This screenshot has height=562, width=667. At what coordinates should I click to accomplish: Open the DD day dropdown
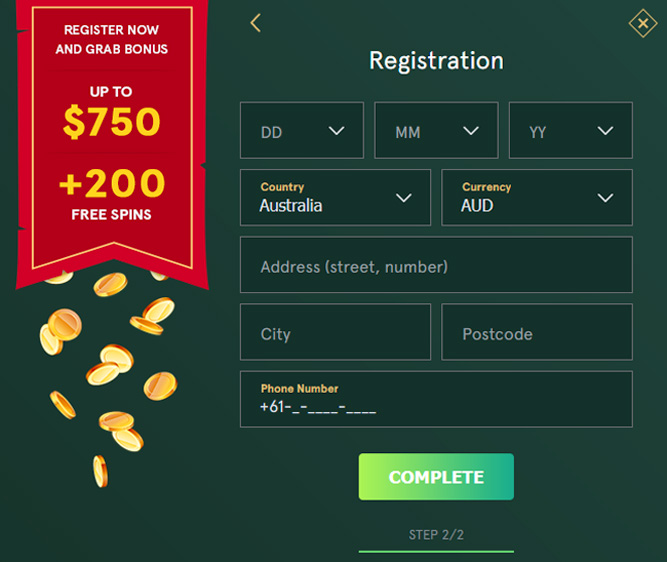click(x=302, y=131)
